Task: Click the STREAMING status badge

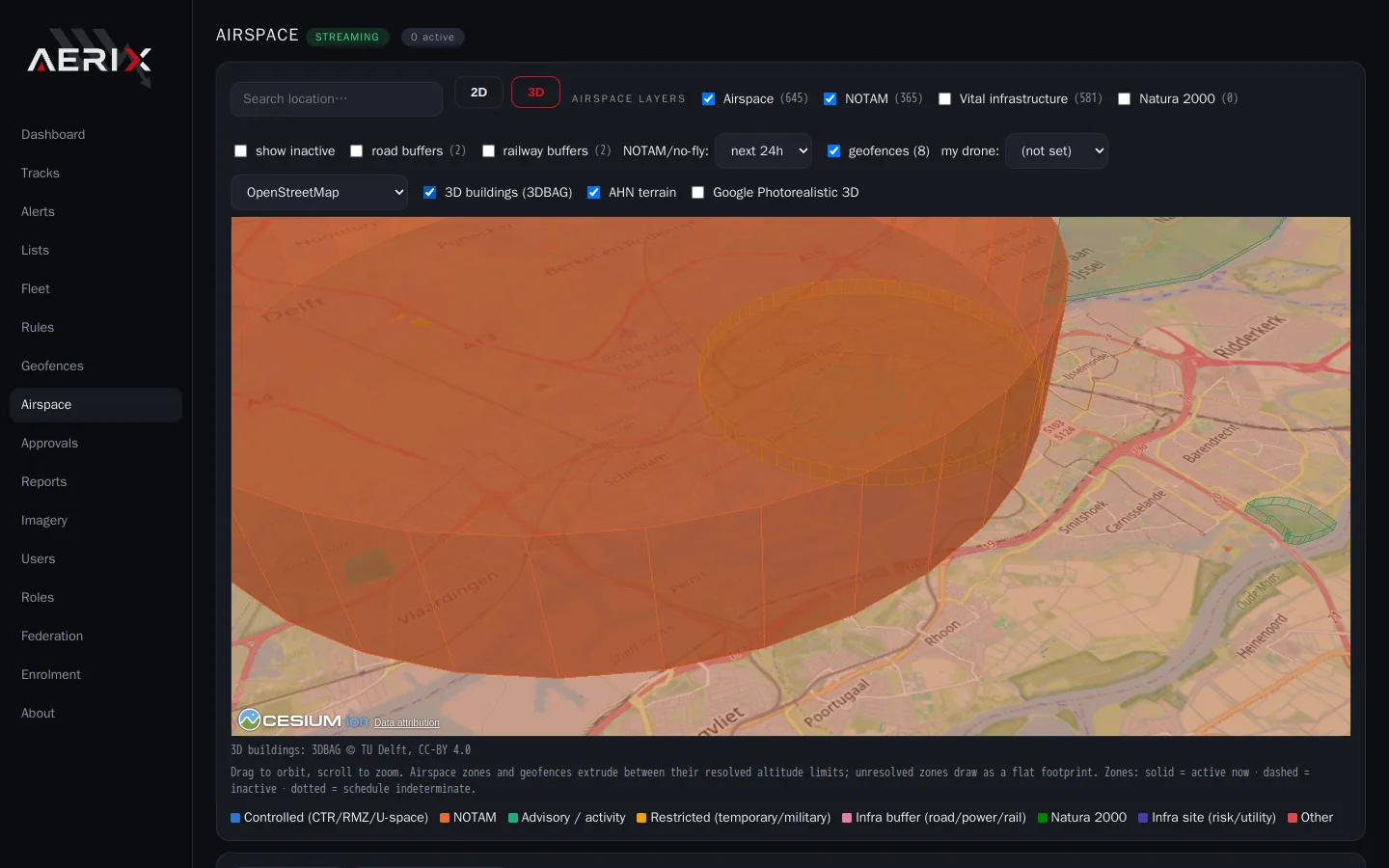Action: tap(347, 37)
